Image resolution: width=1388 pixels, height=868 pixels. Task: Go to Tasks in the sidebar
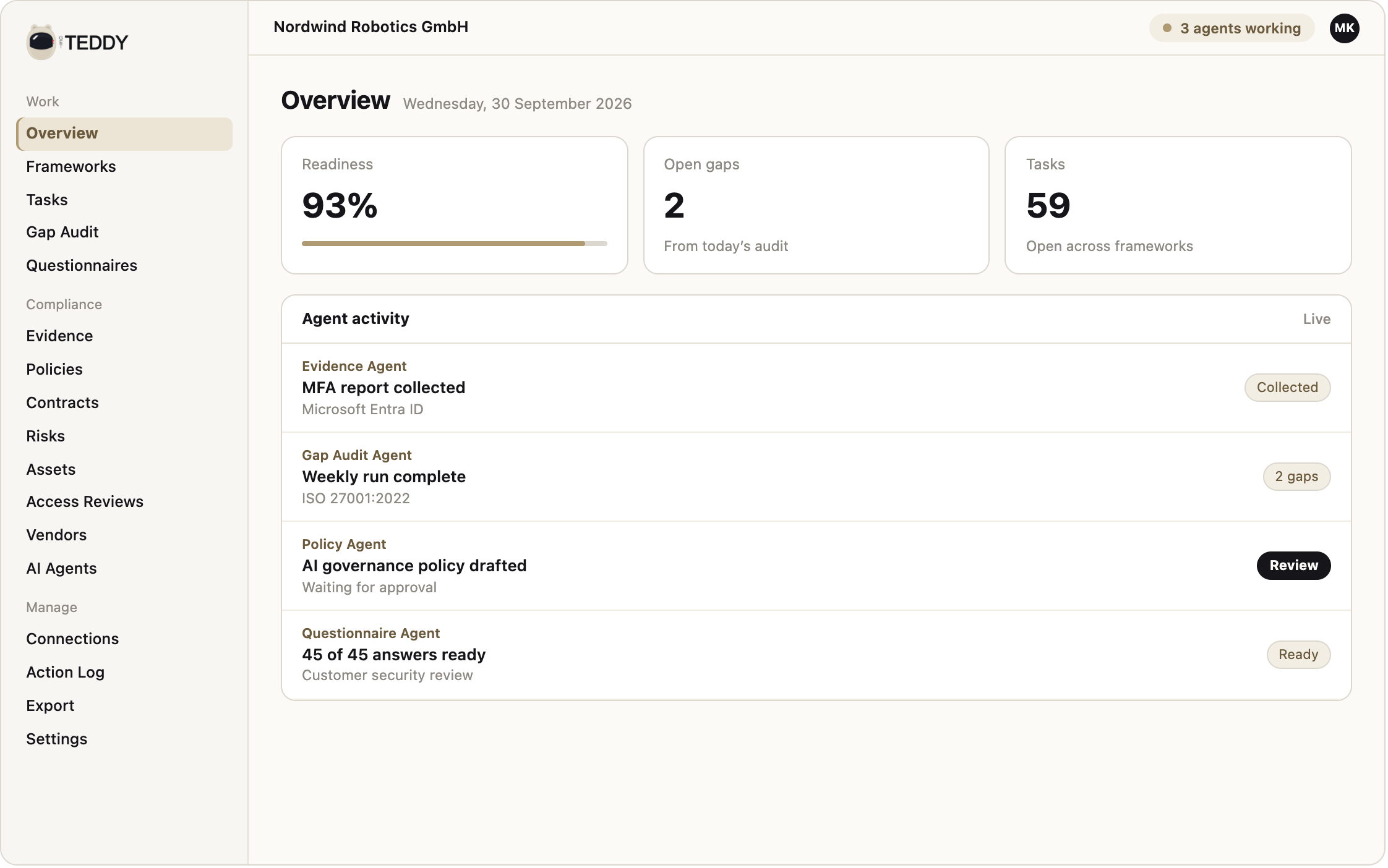[47, 200]
